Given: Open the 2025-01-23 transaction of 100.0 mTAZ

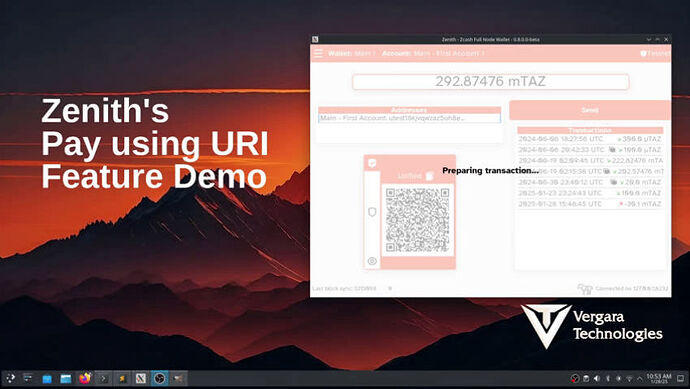Looking at the screenshot, I should 590,193.
